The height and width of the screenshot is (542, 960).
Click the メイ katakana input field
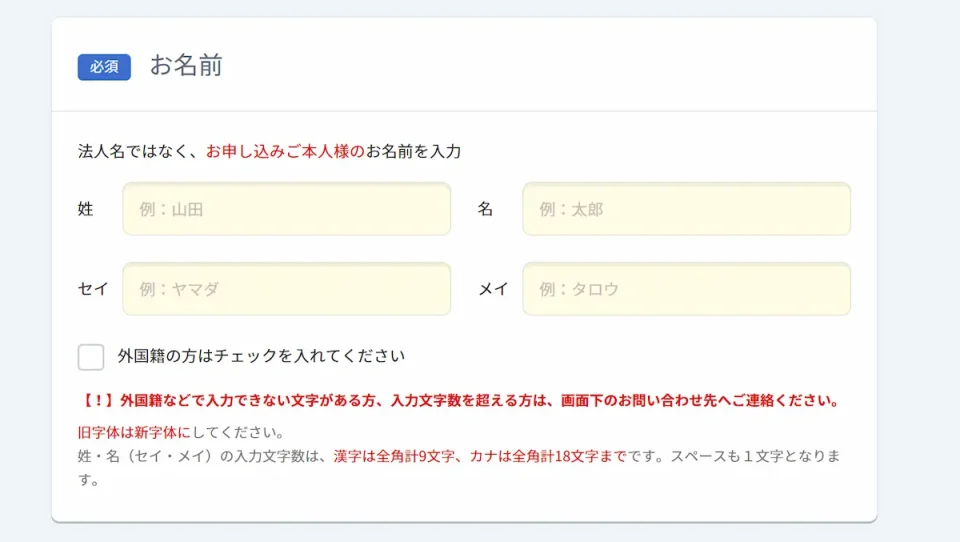(x=686, y=289)
